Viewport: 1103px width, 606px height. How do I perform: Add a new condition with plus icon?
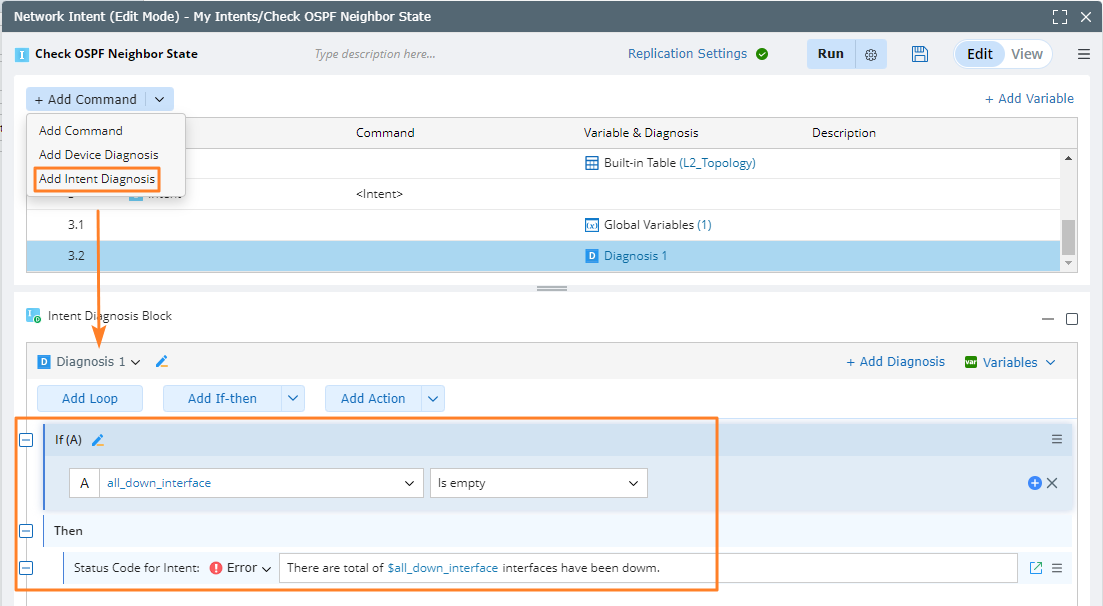tap(1035, 483)
